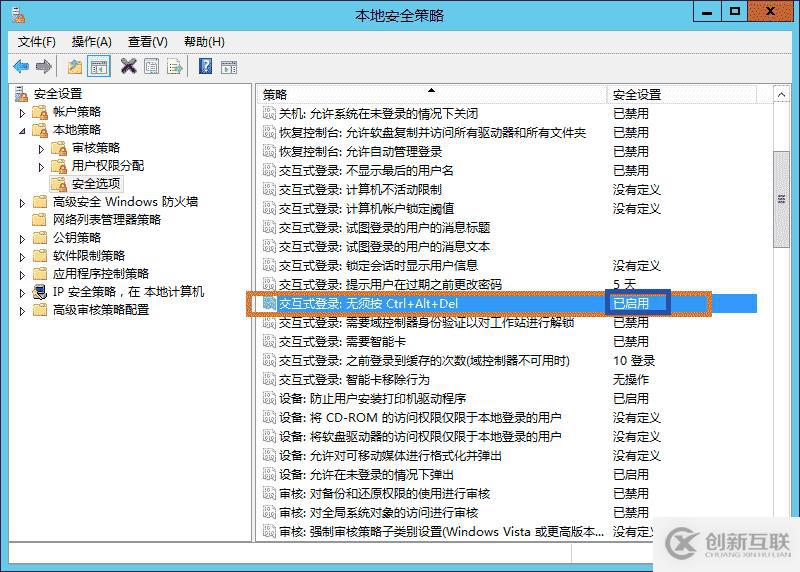Expand the 应用程序控制策略 node arrow

pos(22,275)
